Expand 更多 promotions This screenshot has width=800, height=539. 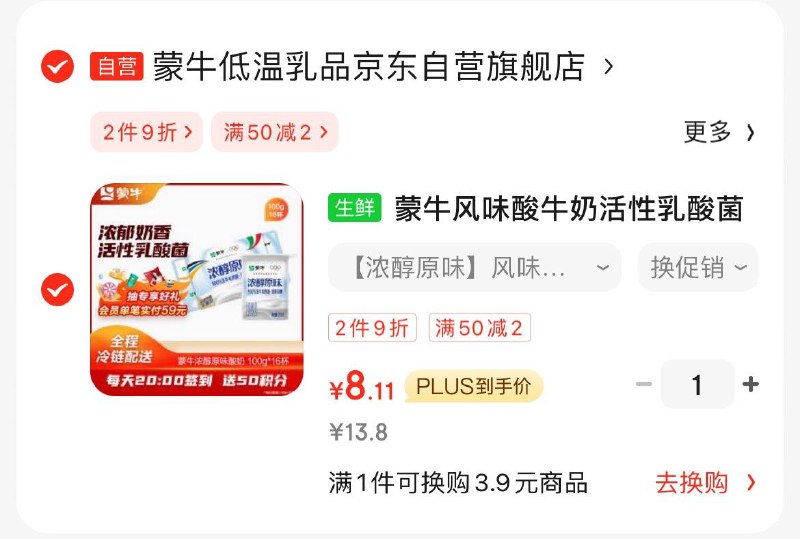pyautogui.click(x=719, y=132)
